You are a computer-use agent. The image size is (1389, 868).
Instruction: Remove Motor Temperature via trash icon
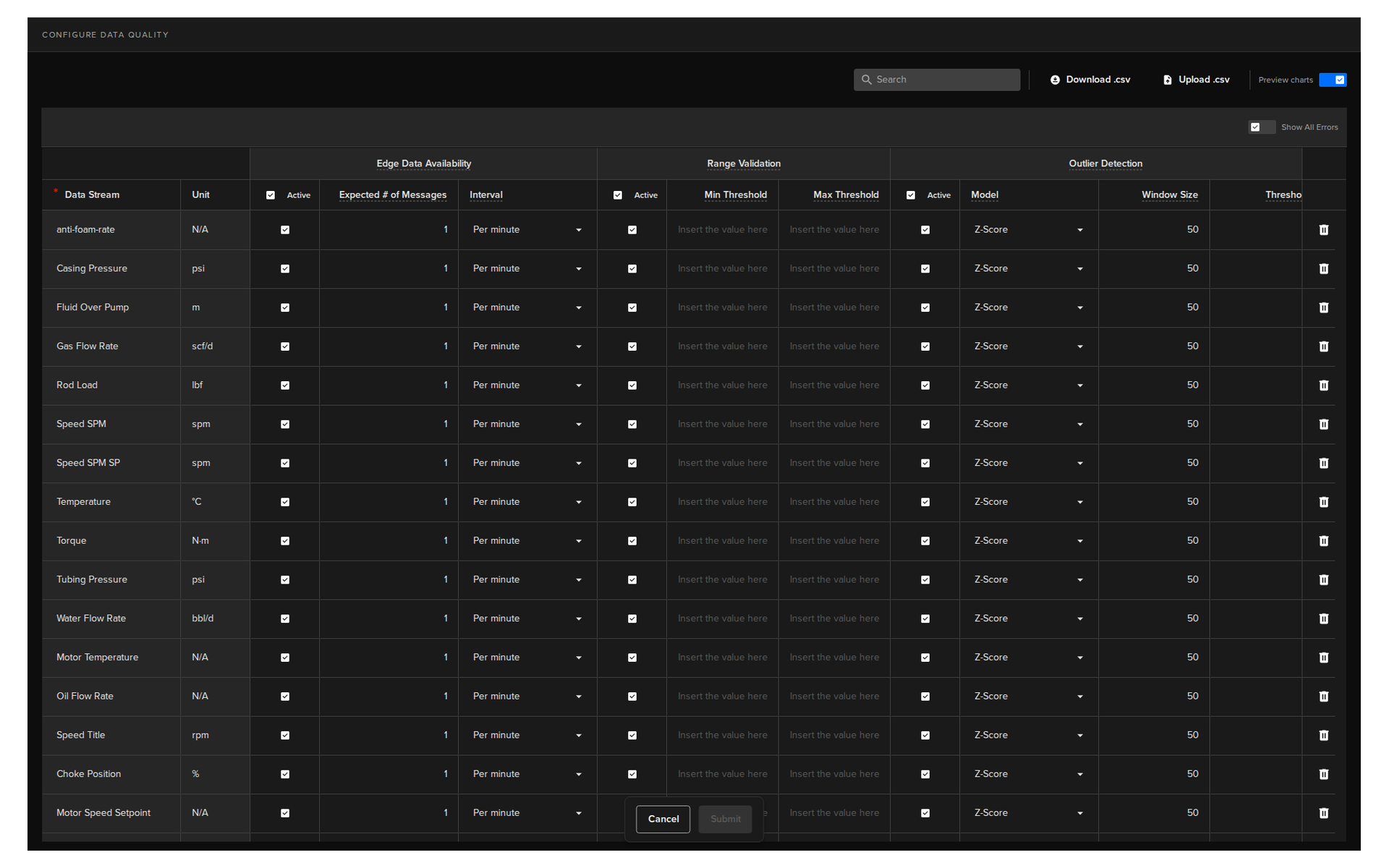1323,658
